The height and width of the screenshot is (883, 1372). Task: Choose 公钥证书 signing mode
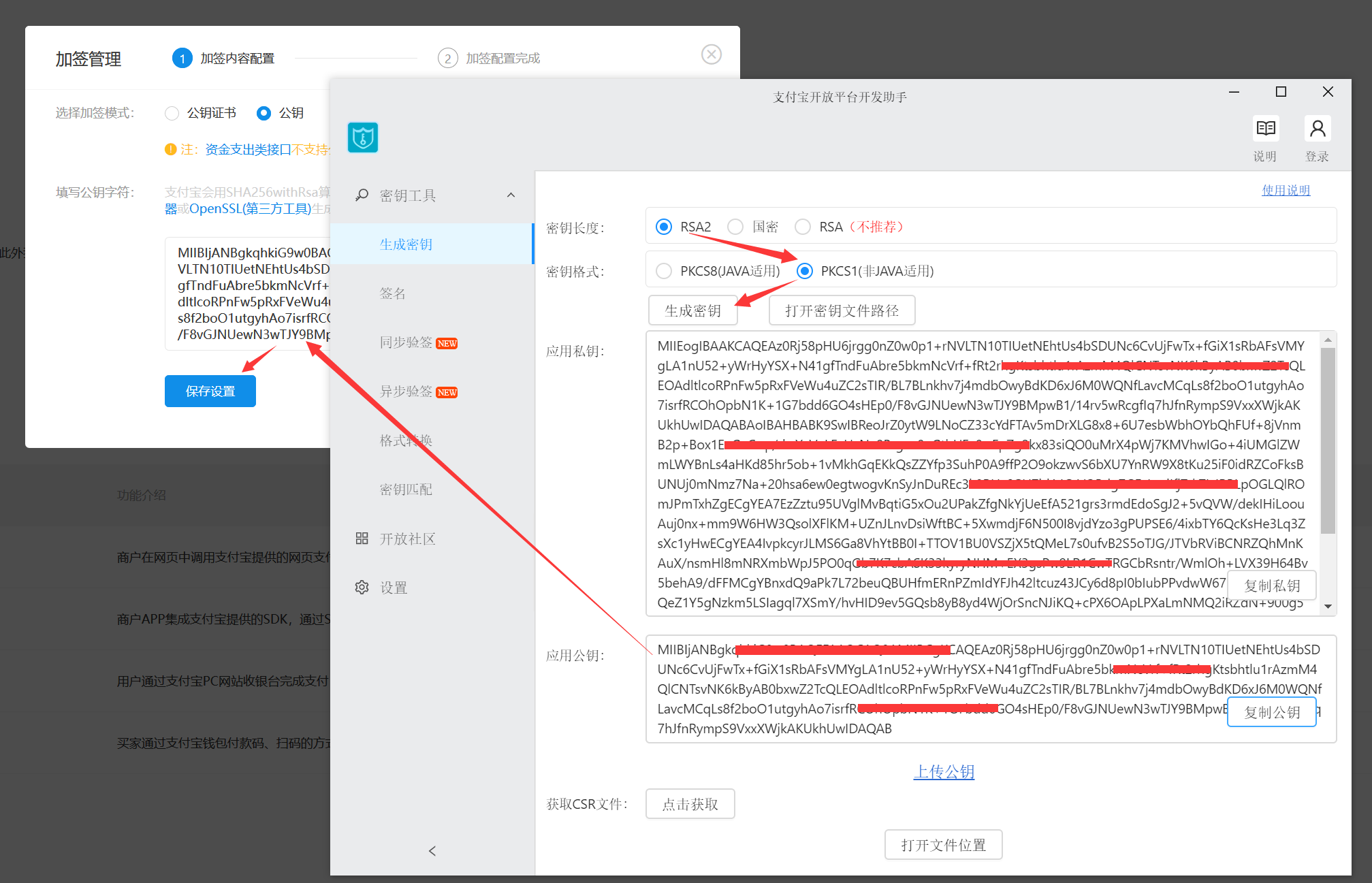[x=172, y=113]
